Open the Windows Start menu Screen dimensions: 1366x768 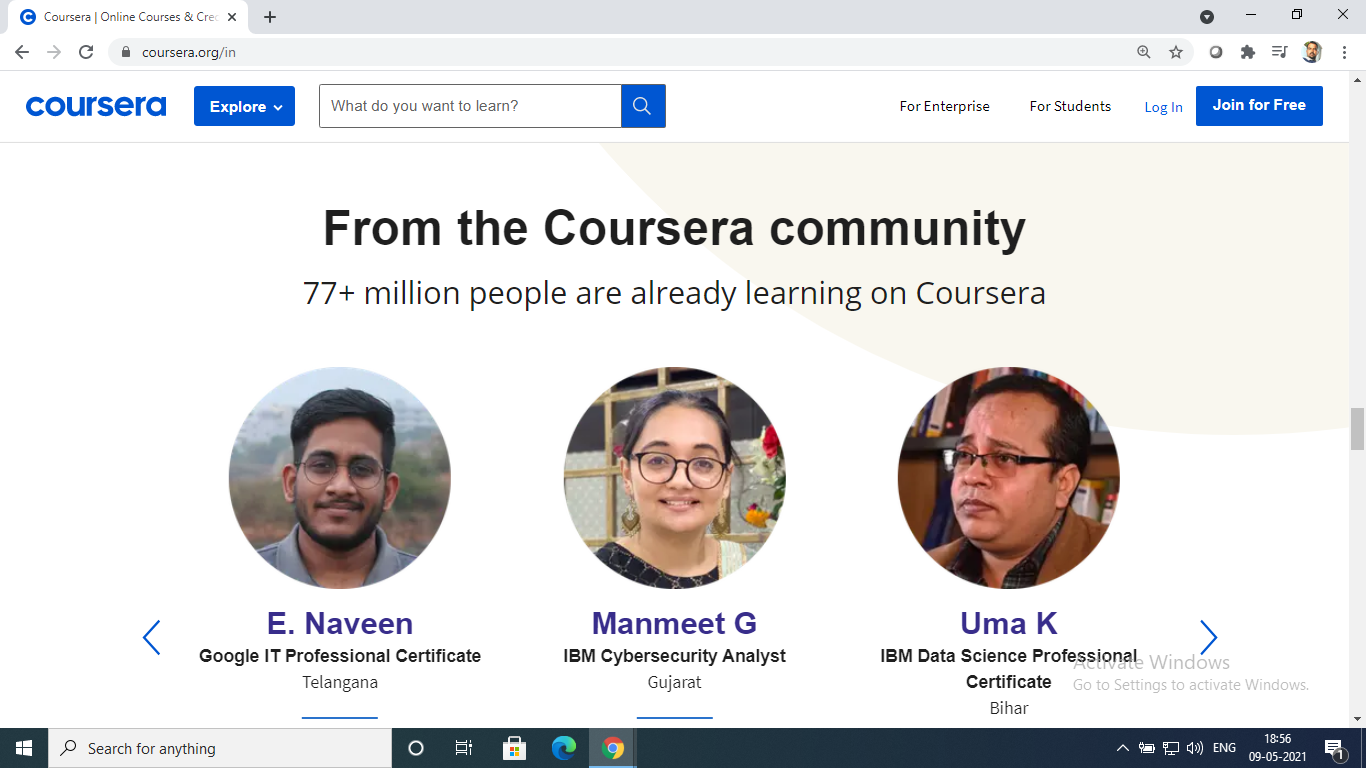click(24, 748)
